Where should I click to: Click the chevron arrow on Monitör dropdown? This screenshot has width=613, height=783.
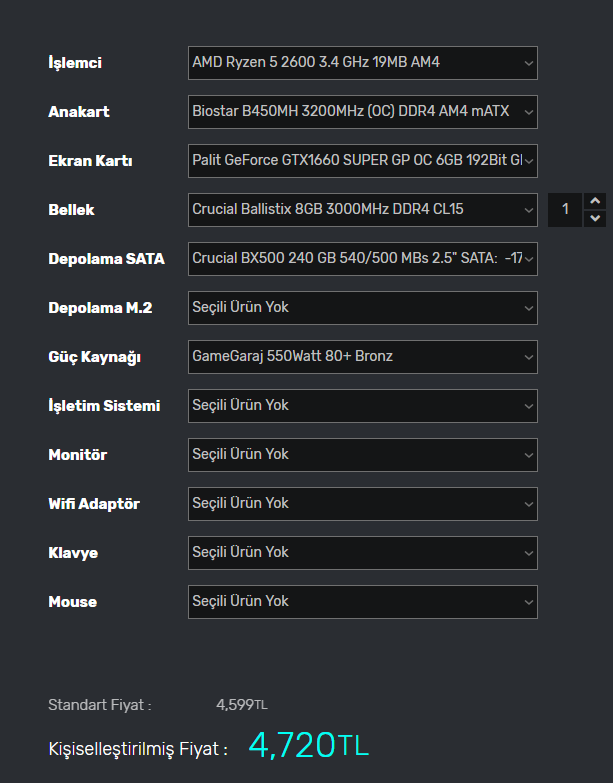528,456
